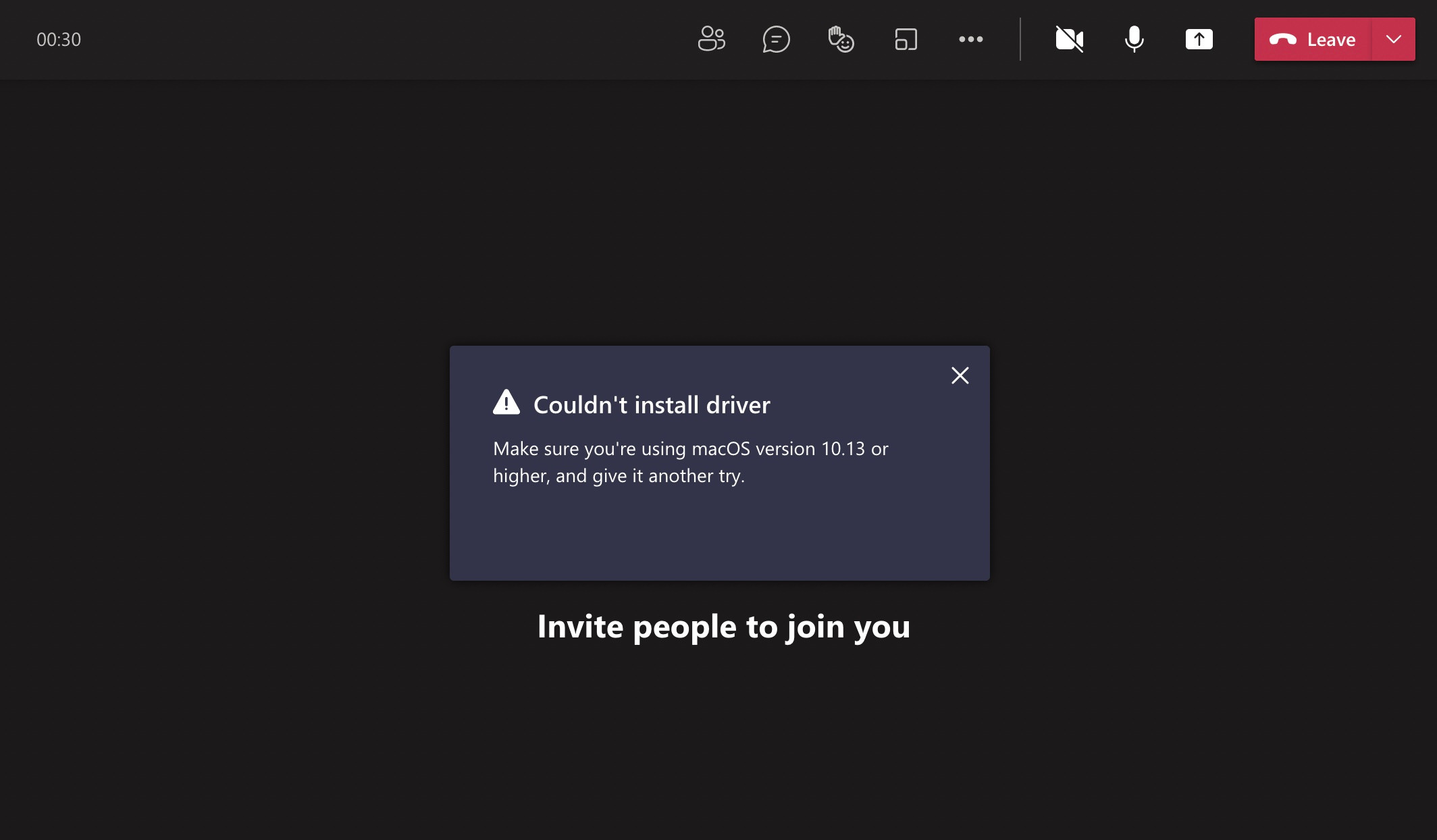Click the 00:30 meeting timer
The image size is (1437, 840).
59,40
